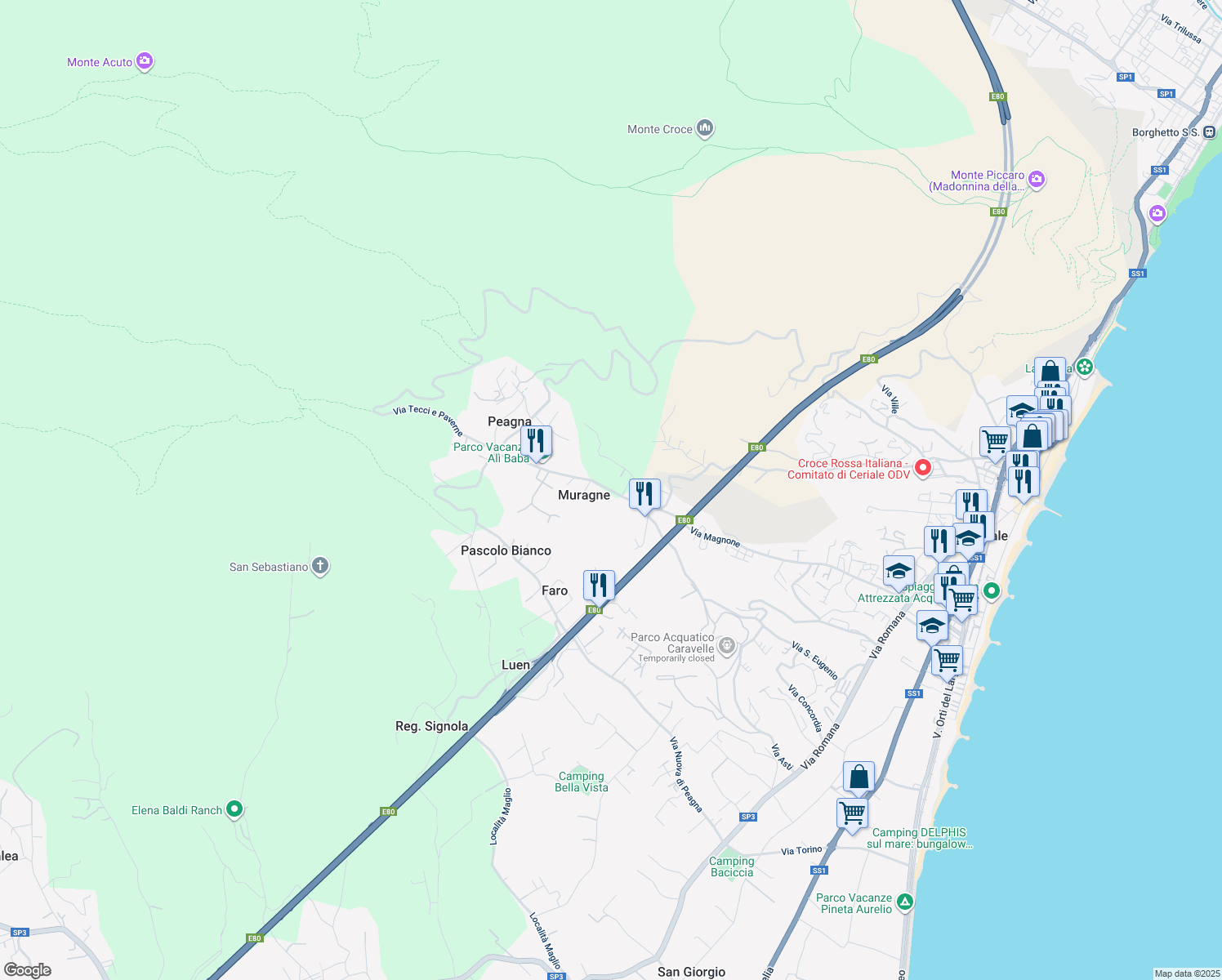Click the red Croce Rossa Italiana pin
The width and height of the screenshot is (1222, 980).
[923, 468]
